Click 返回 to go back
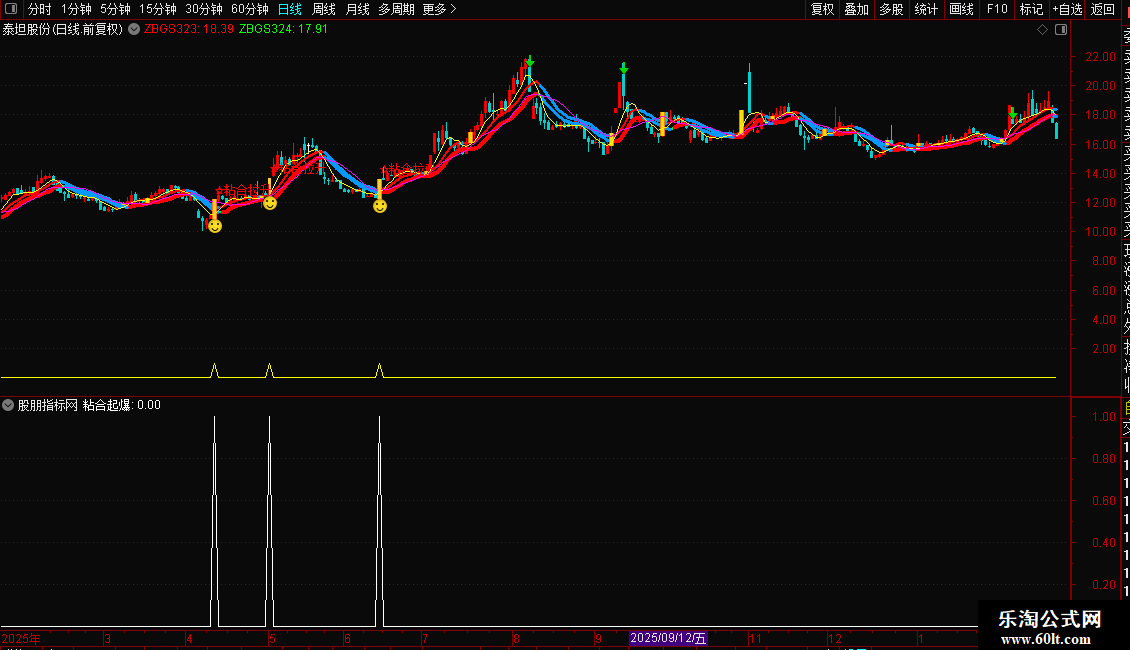 coord(1103,9)
